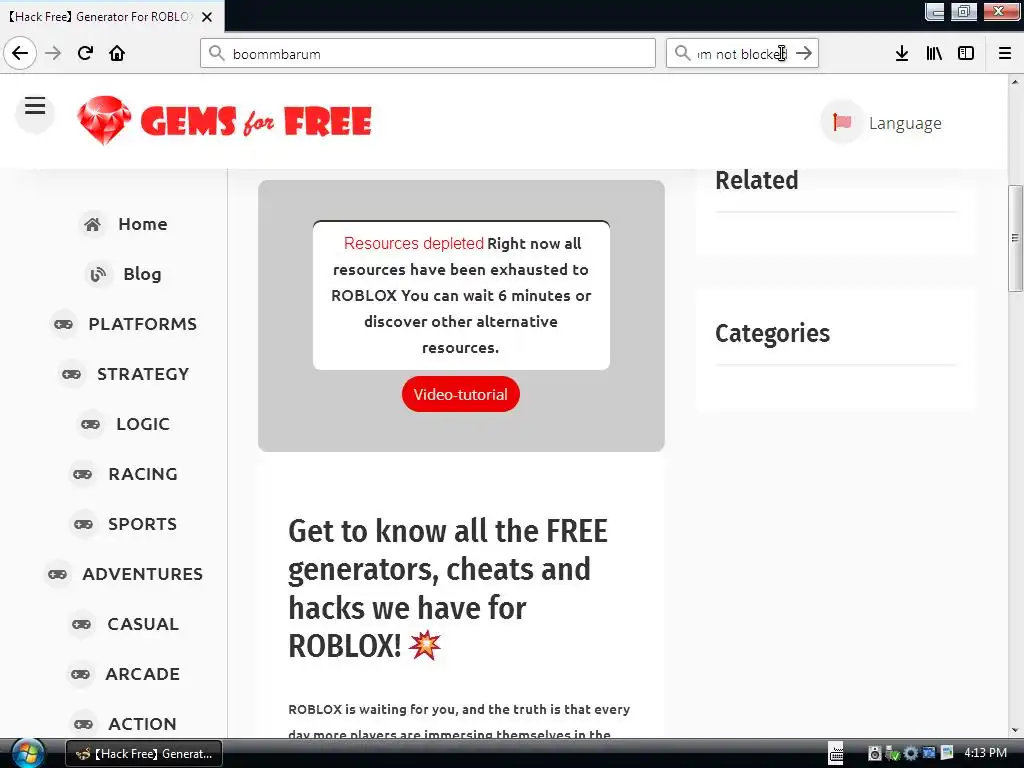Go to the ADVENTURES category

pos(142,574)
